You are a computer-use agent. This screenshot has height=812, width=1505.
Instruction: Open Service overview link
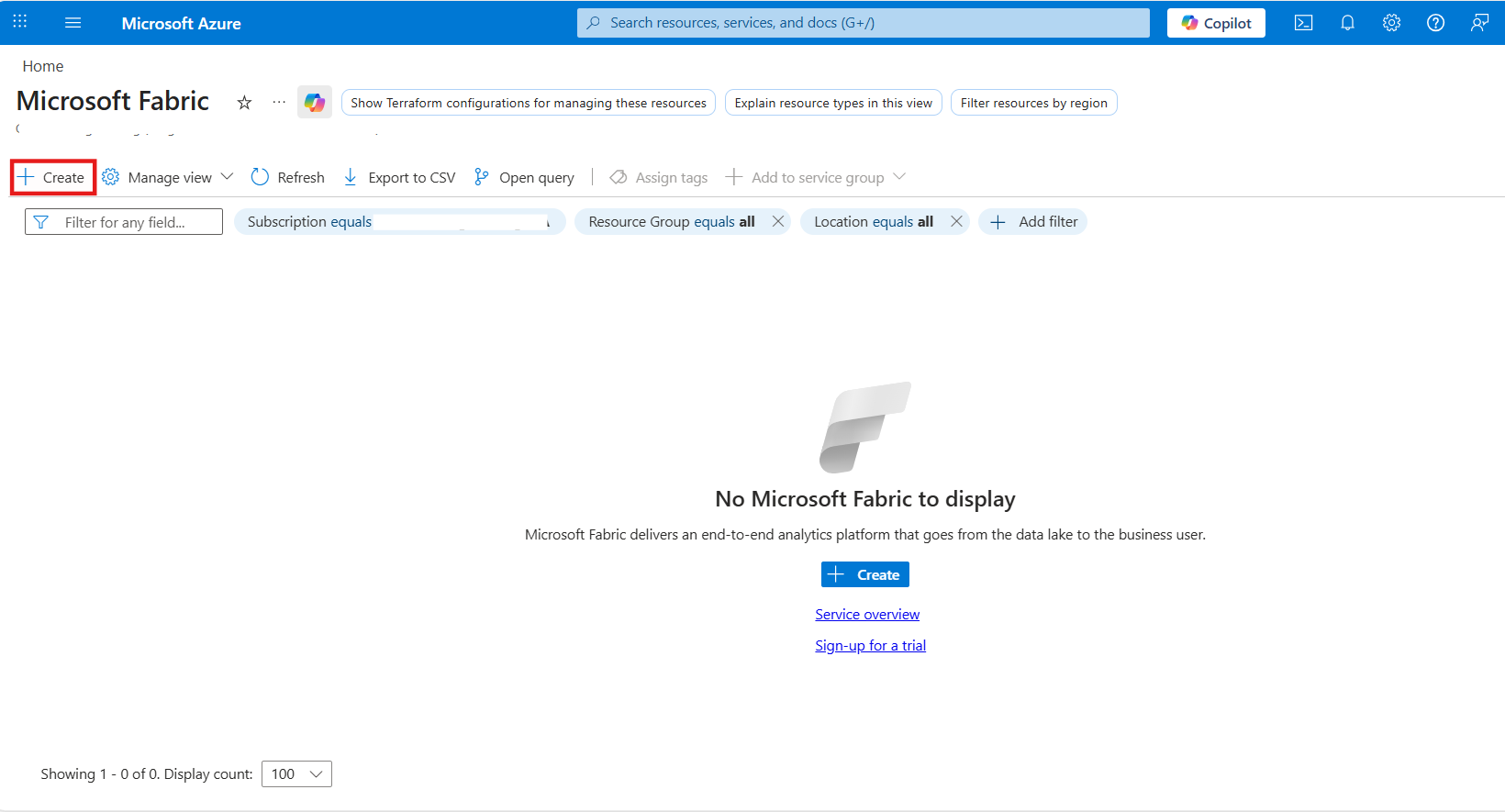[867, 615]
